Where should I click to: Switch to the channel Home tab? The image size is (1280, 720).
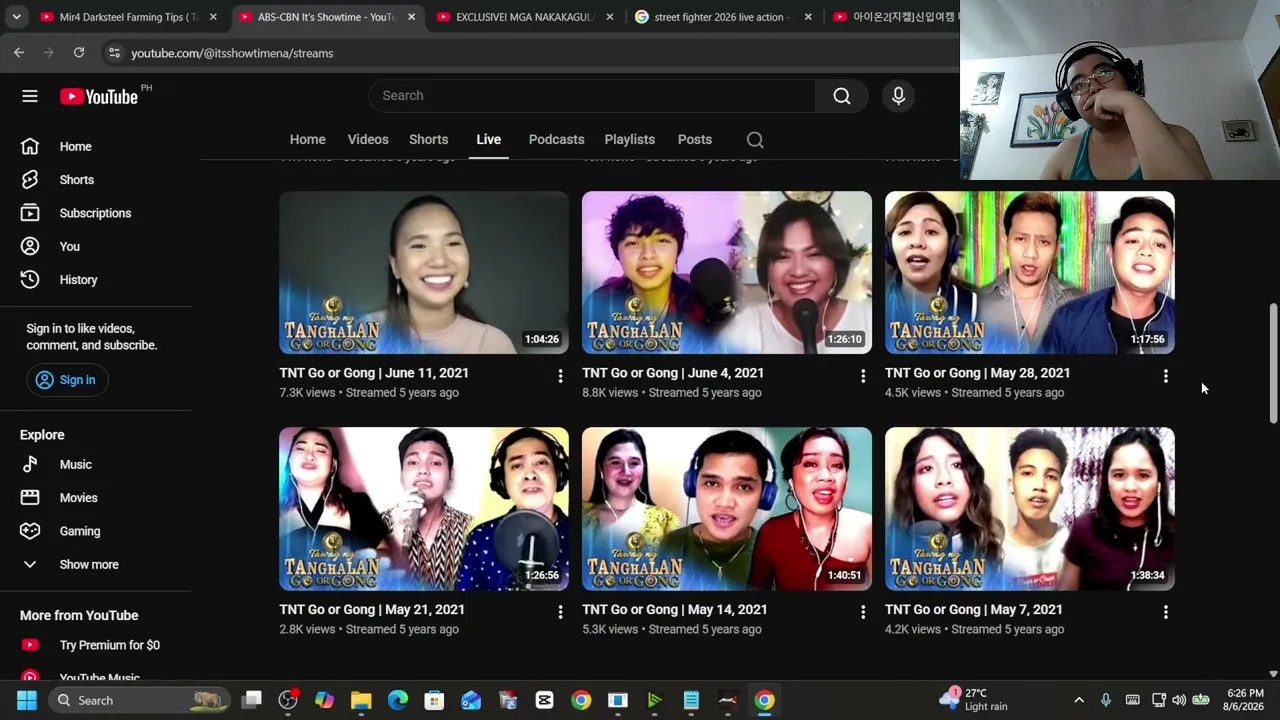pyautogui.click(x=307, y=140)
